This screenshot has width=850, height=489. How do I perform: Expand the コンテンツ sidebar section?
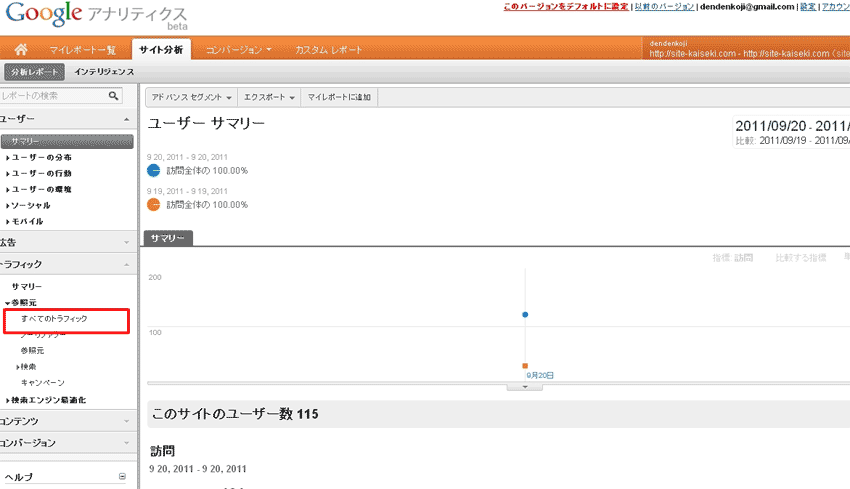(68, 421)
